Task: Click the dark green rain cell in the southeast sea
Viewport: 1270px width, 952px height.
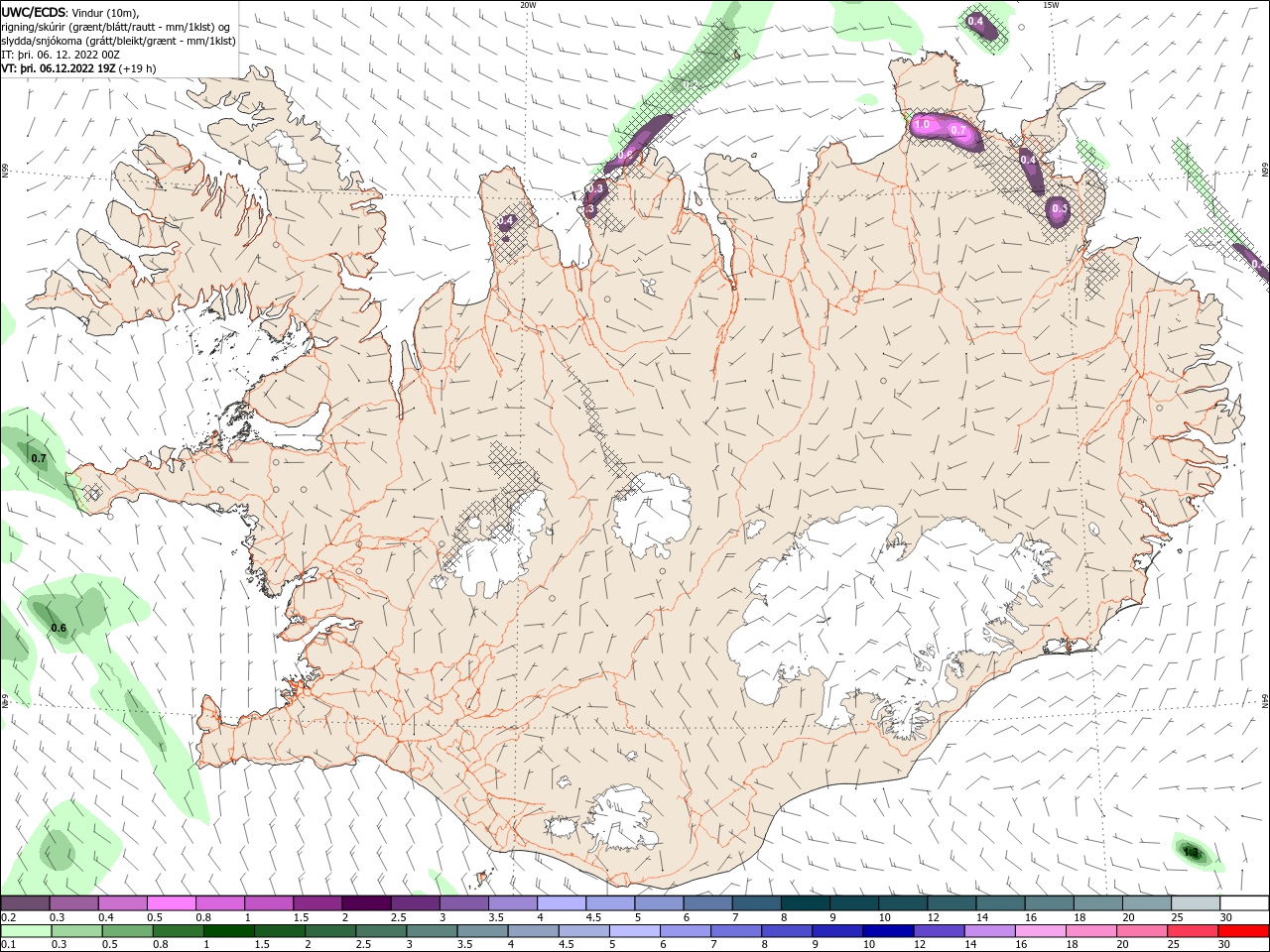Action: (1192, 852)
